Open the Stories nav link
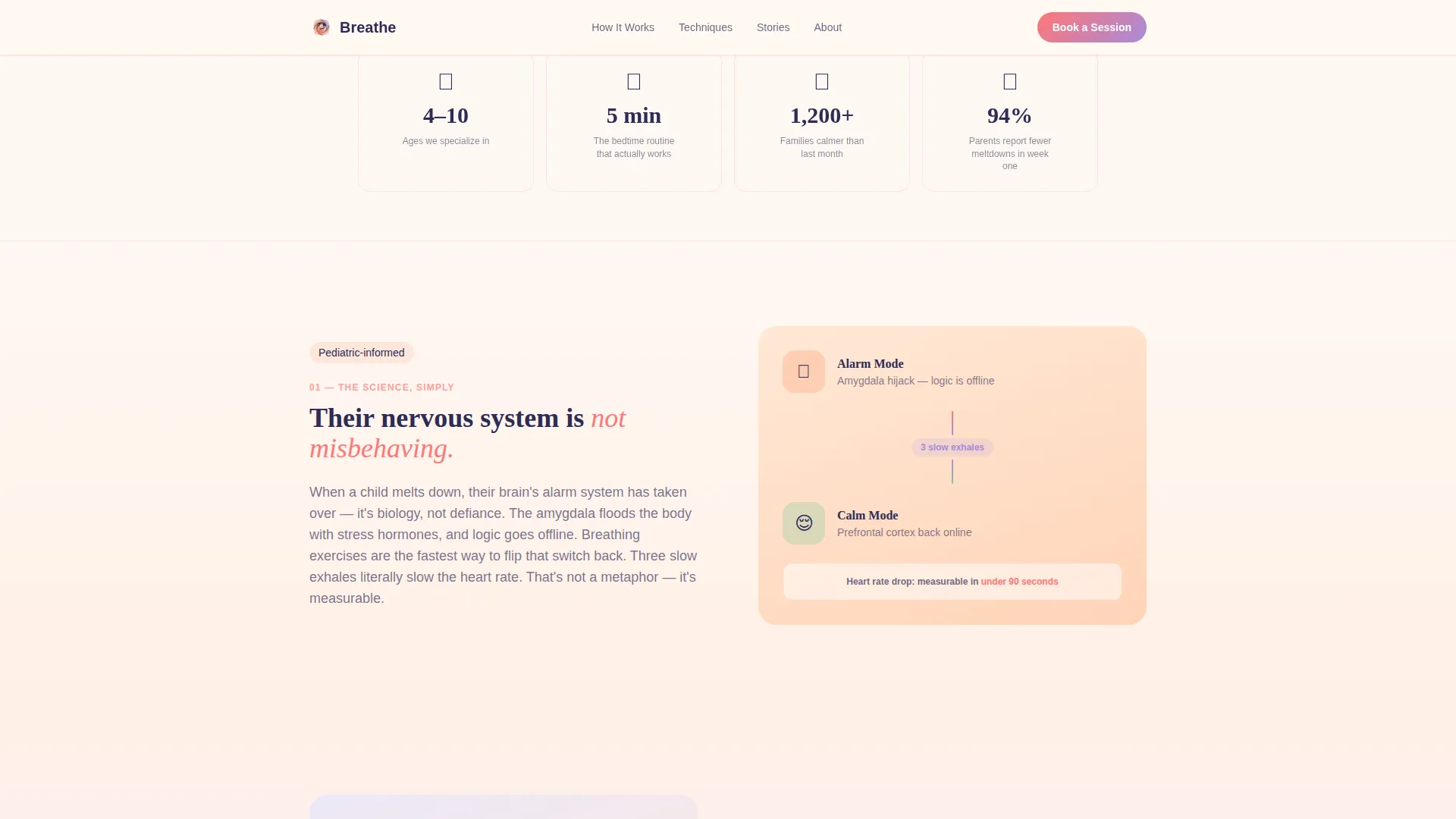Screen dimensions: 1456x819 pos(773,27)
